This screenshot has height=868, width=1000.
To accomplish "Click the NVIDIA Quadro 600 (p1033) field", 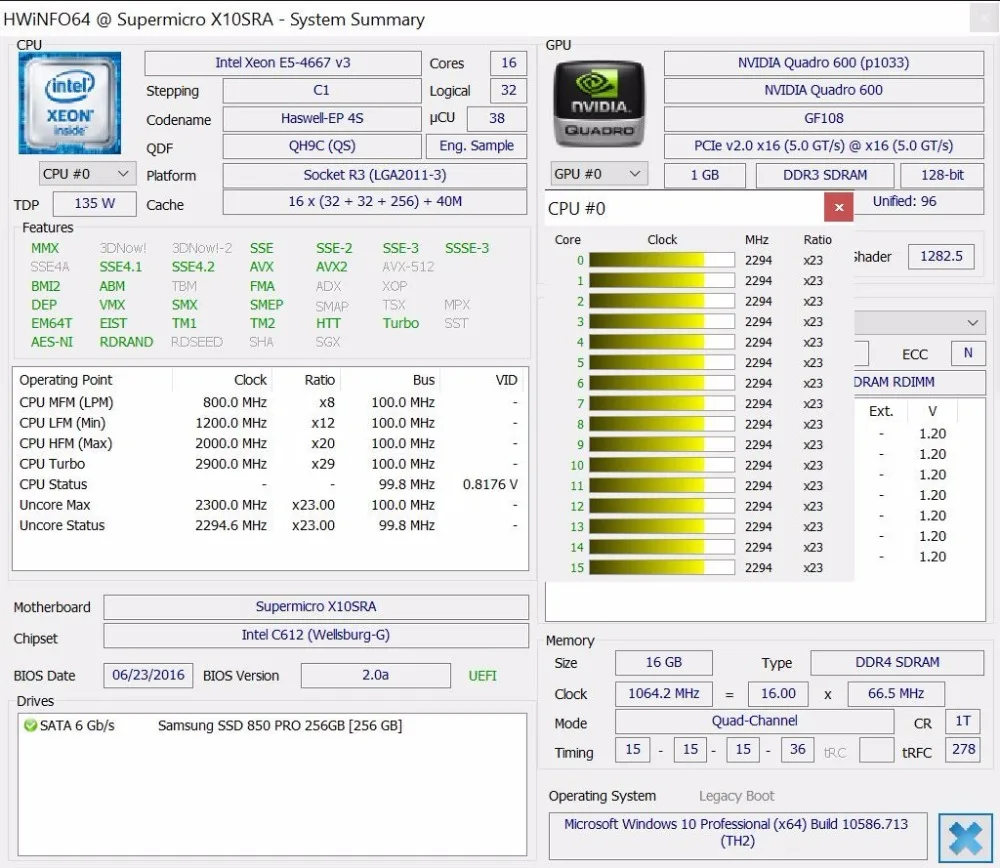I will point(823,63).
